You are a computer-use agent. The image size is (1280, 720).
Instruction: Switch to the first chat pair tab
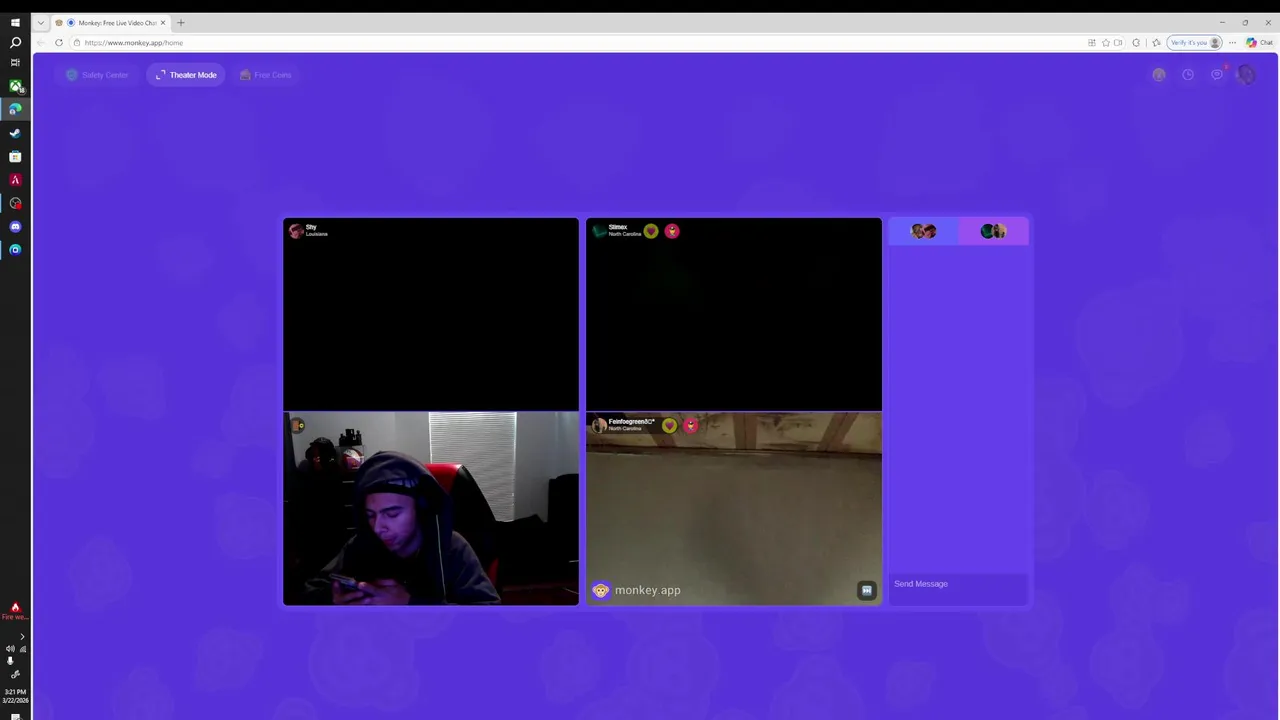(x=923, y=231)
